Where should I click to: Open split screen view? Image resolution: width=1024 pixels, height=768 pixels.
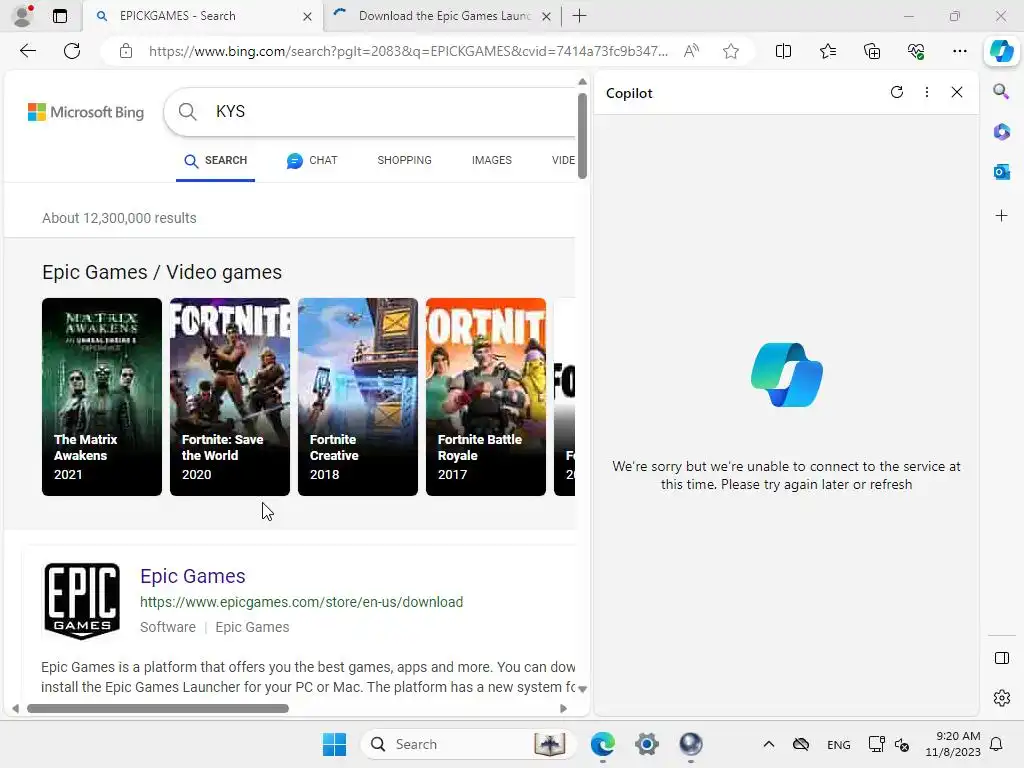(x=783, y=51)
